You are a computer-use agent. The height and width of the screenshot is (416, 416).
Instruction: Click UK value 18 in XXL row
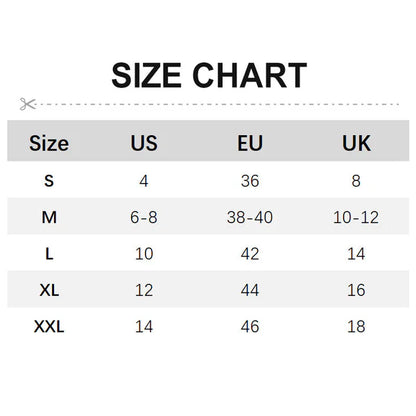coord(356,326)
